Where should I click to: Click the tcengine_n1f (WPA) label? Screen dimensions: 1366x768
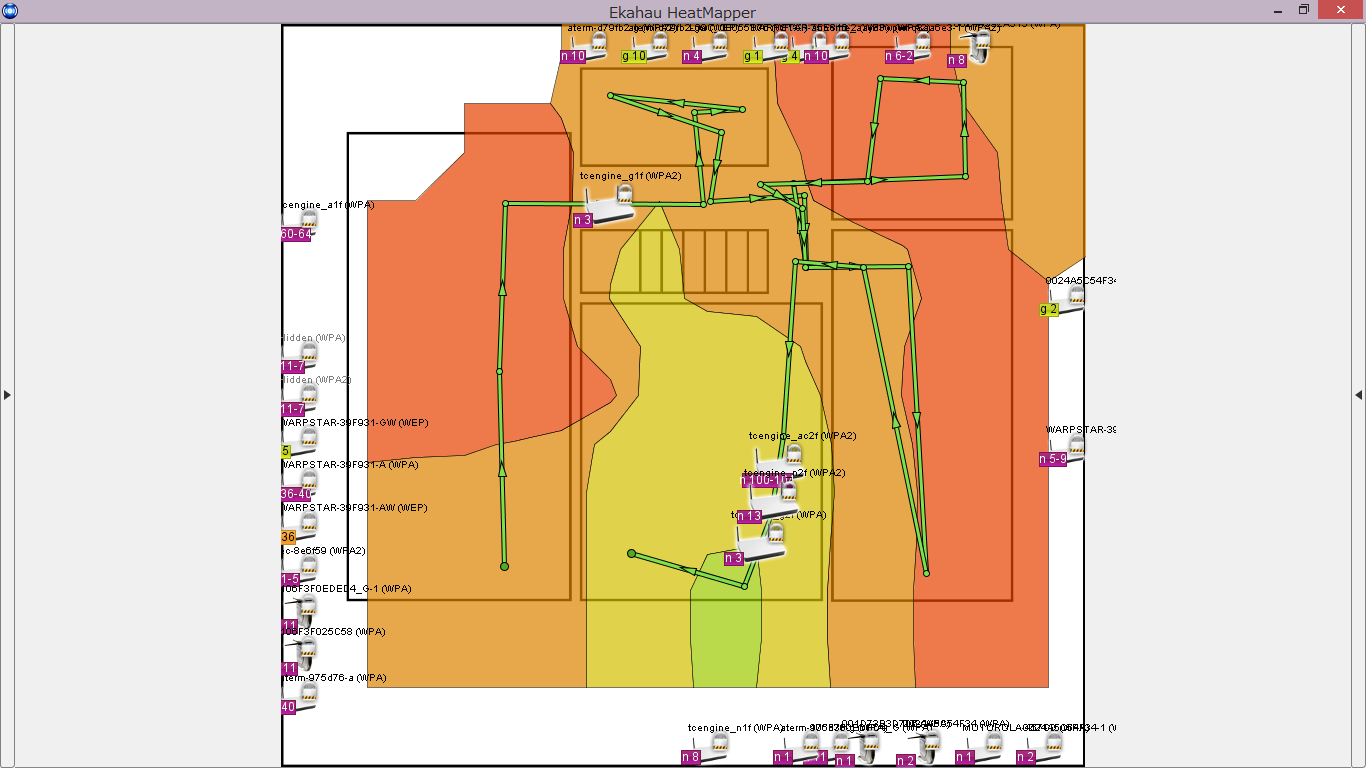[735, 727]
